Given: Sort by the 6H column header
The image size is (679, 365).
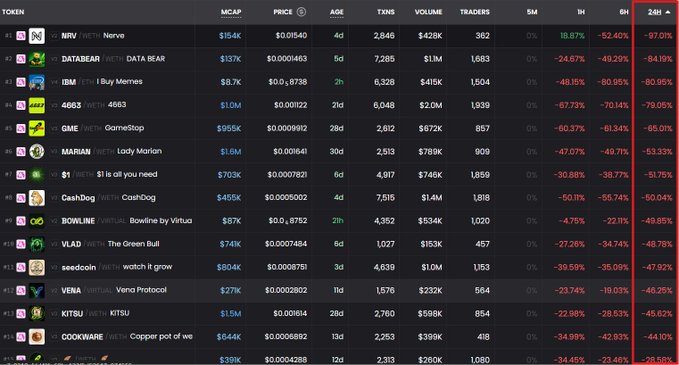Looking at the screenshot, I should tap(624, 12).
